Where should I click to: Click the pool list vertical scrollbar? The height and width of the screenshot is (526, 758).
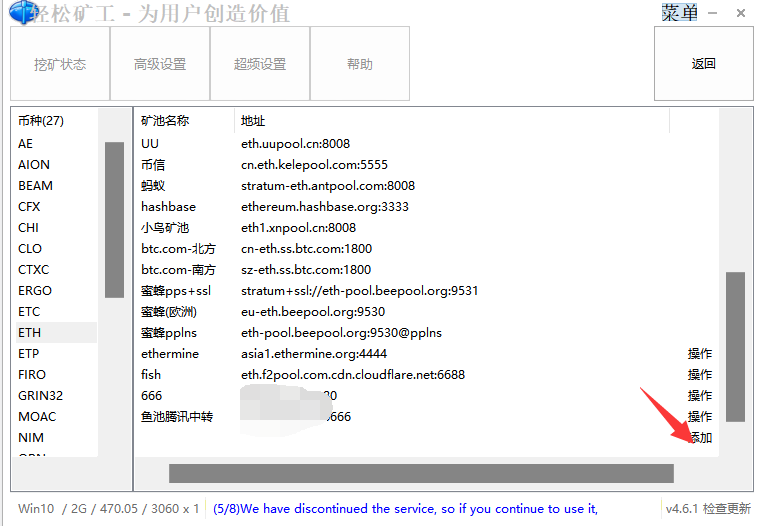(735, 347)
